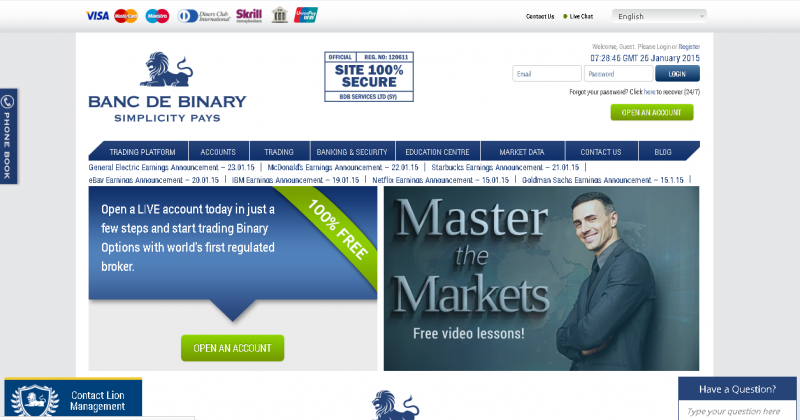
Task: Click the Visa payment icon
Action: [x=97, y=16]
